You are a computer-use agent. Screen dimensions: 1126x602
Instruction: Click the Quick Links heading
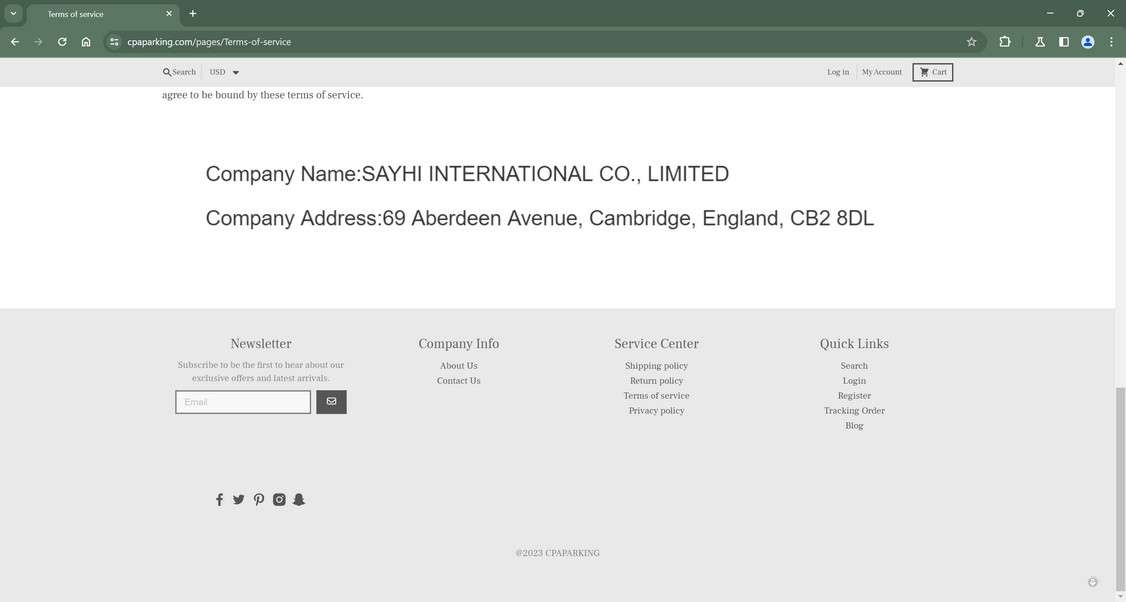click(x=854, y=343)
